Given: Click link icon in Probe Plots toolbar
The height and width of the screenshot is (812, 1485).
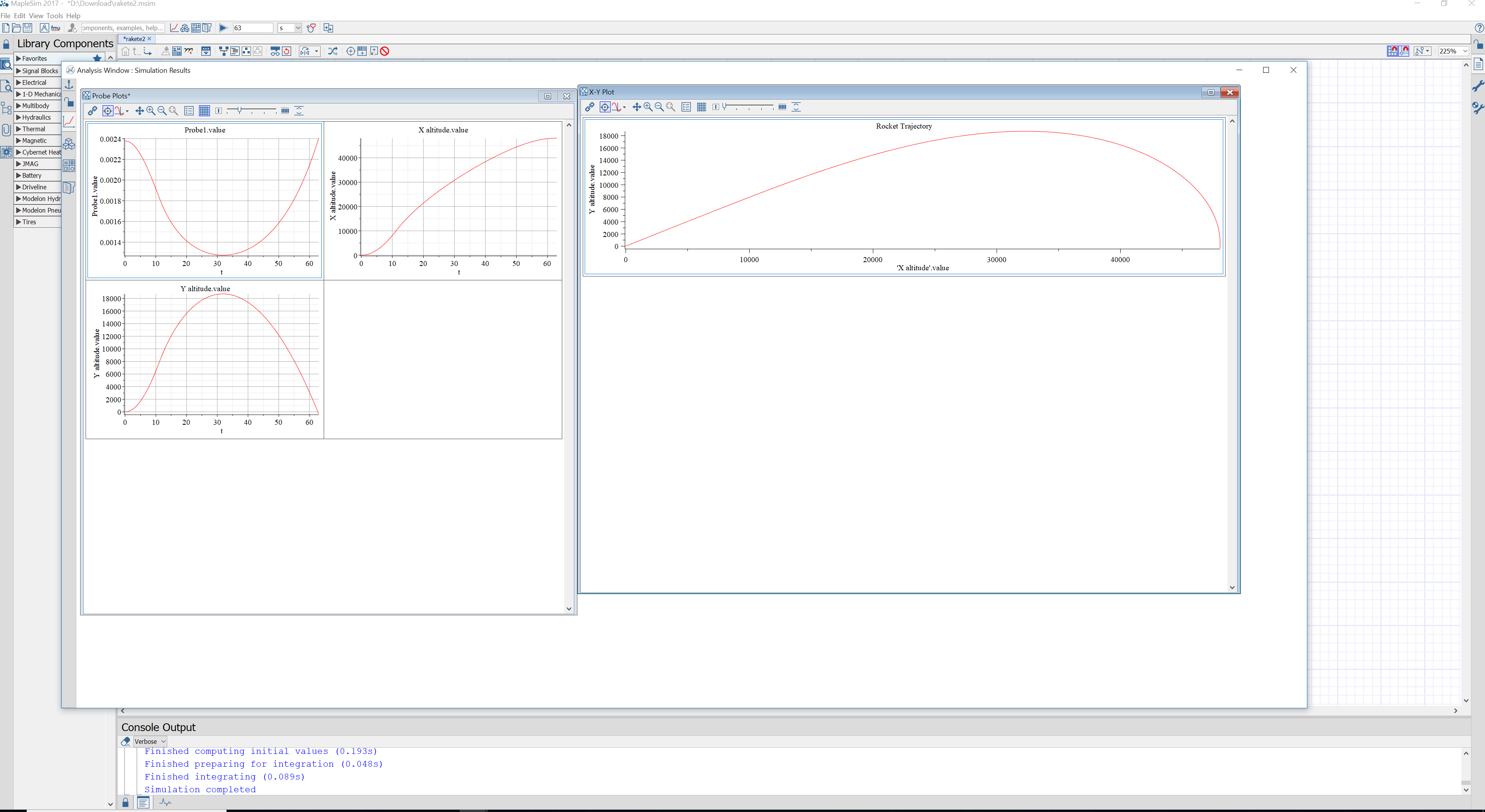Looking at the screenshot, I should pyautogui.click(x=92, y=111).
